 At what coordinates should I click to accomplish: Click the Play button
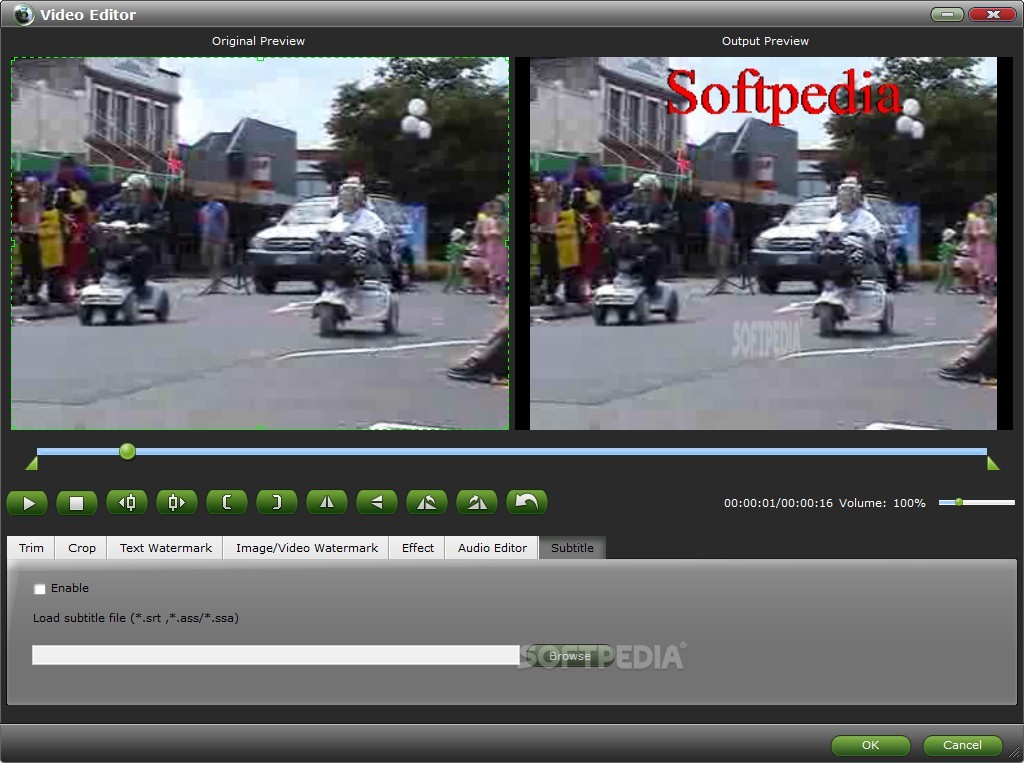point(27,503)
